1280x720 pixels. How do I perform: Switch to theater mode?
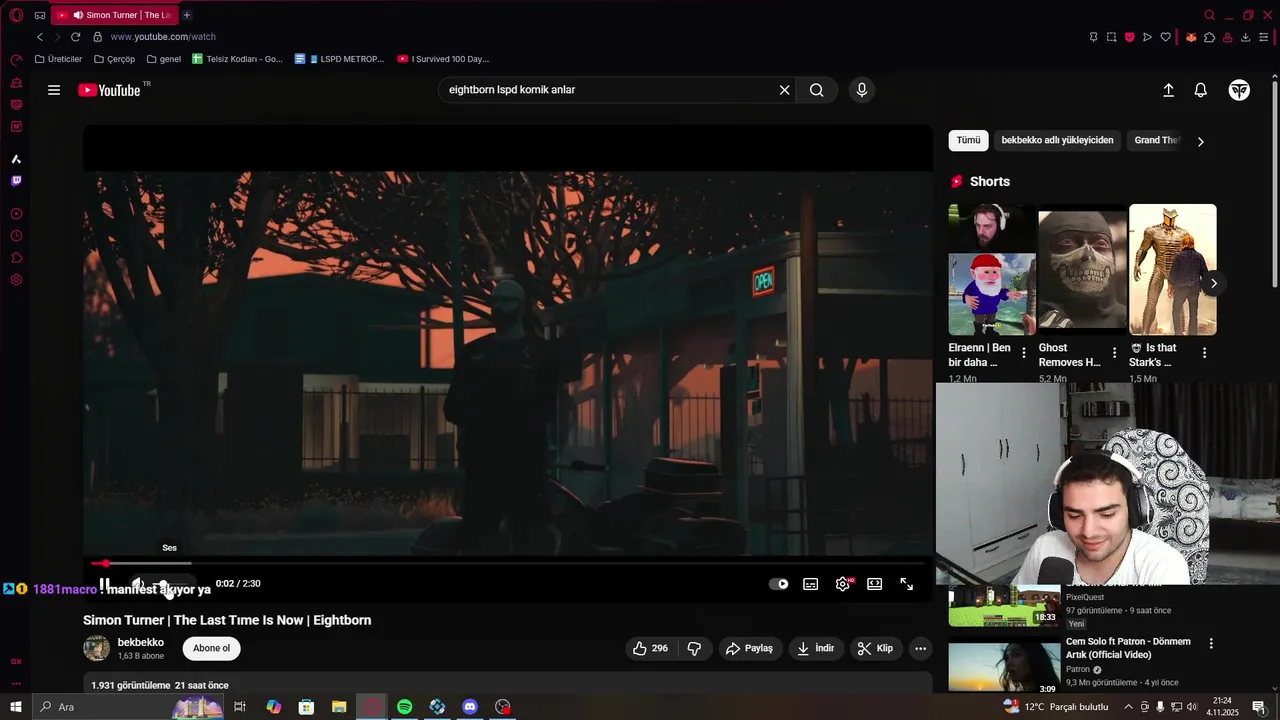(x=875, y=584)
